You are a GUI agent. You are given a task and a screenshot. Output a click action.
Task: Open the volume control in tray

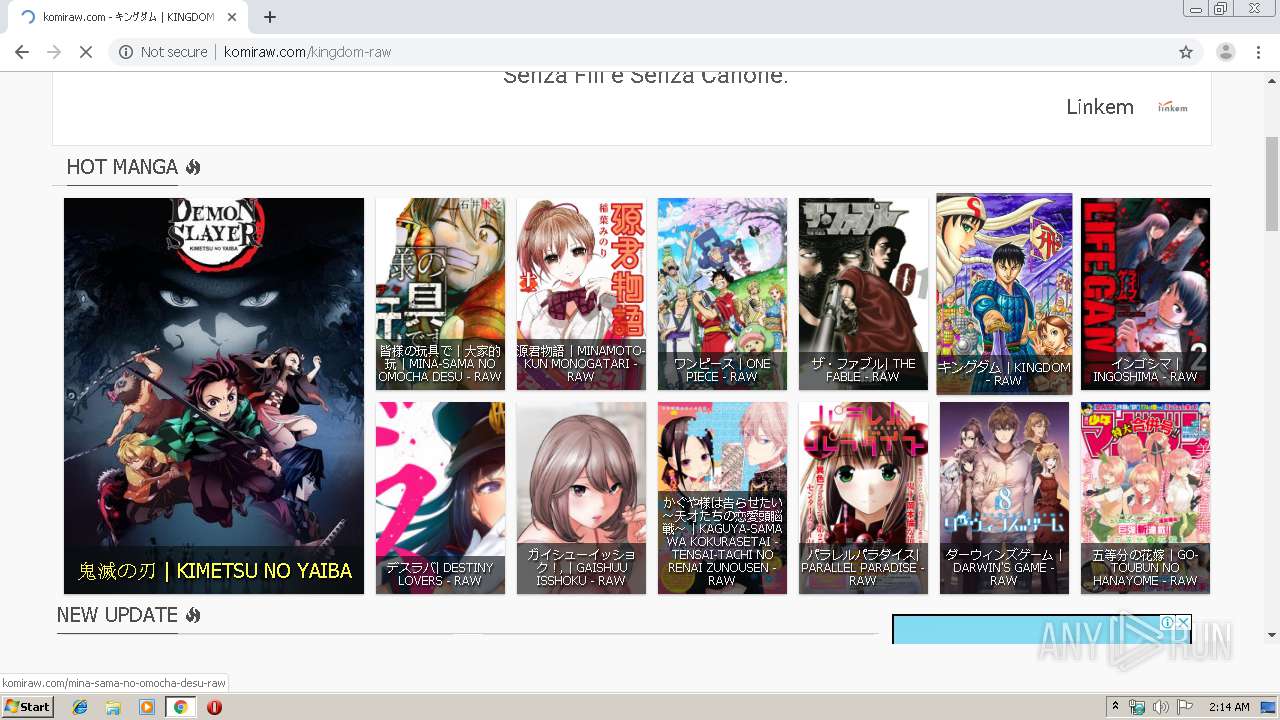(1160, 707)
